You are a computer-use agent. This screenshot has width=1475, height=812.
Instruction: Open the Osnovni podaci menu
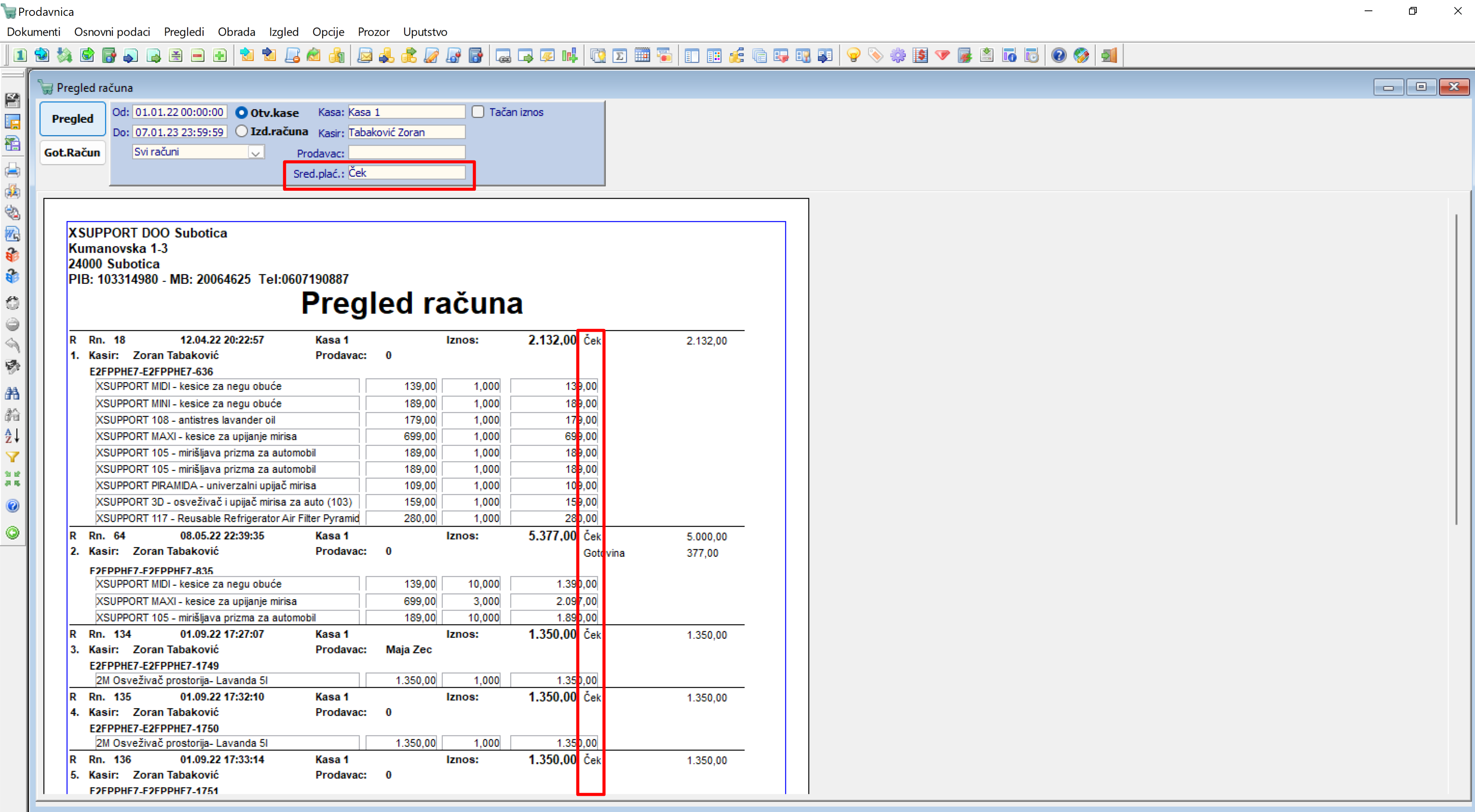pyautogui.click(x=112, y=32)
